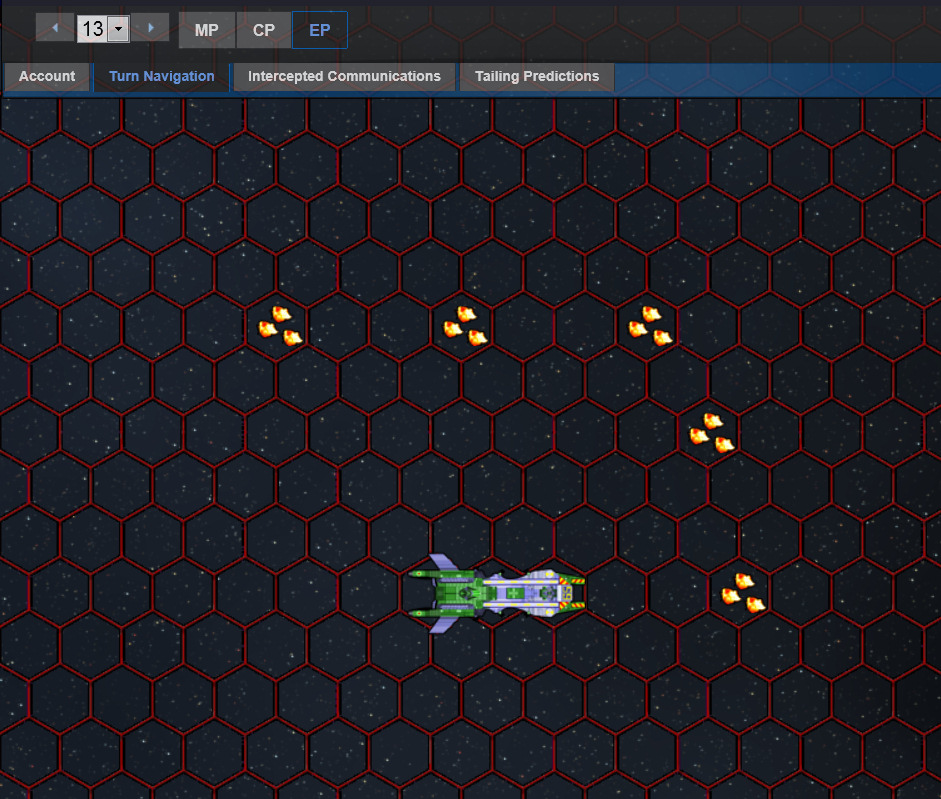The height and width of the screenshot is (799, 941).
Task: Click the ship's orange-striped nose
Action: coord(572,593)
